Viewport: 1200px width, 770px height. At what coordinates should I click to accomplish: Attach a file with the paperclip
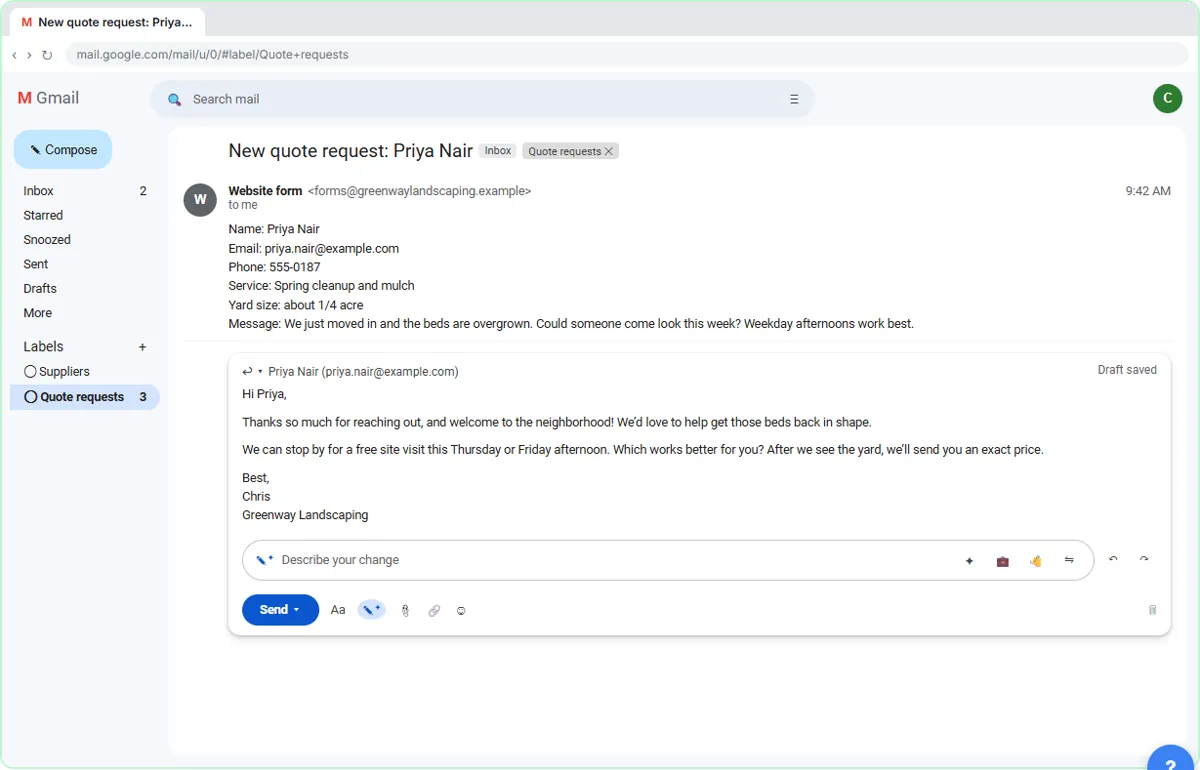pyautogui.click(x=405, y=610)
